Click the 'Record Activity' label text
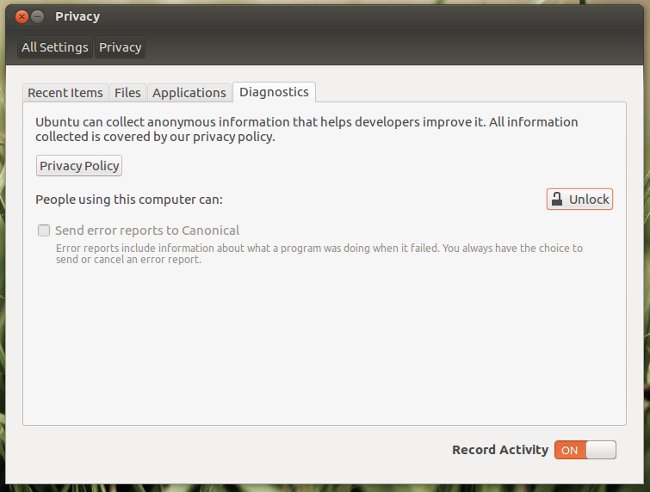The image size is (650, 492). [x=500, y=450]
